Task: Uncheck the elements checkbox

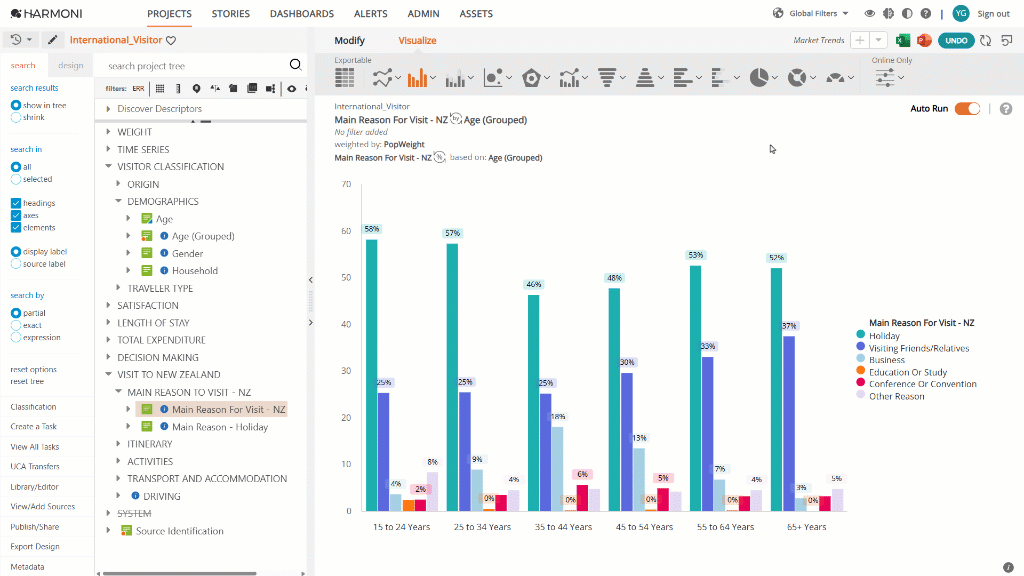Action: click(16, 228)
